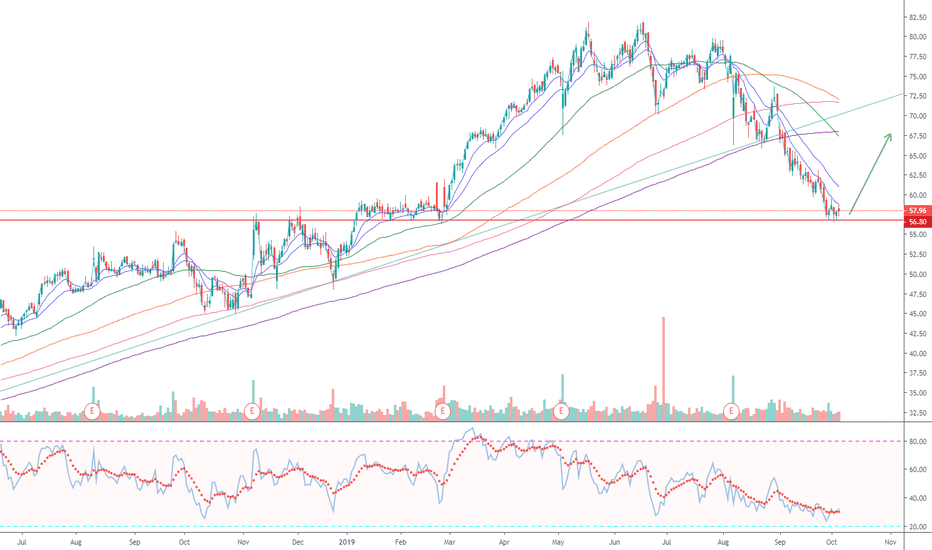Open the earnings marker in August 2019
The height and width of the screenshot is (550, 932).
coord(731,411)
